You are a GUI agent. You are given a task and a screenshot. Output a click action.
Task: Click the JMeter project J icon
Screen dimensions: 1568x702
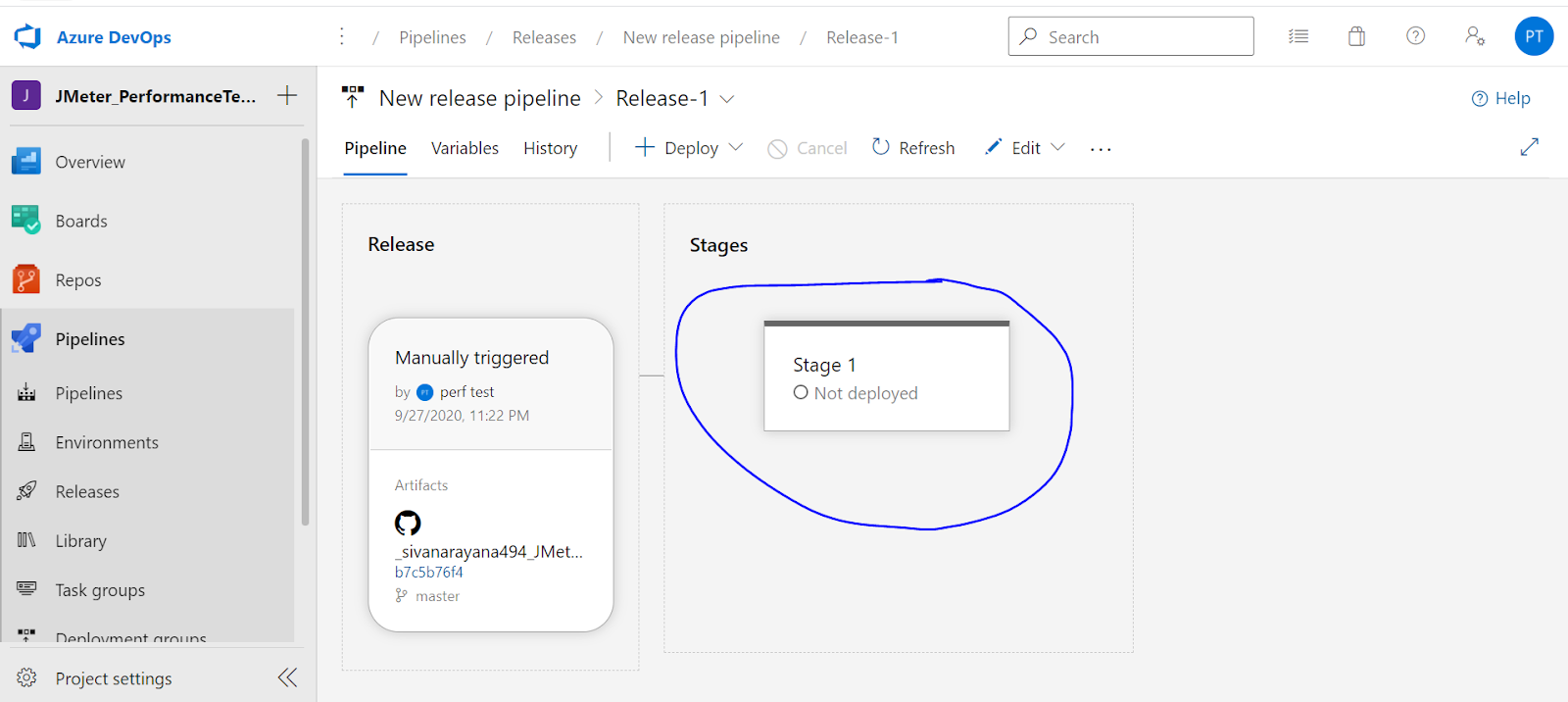pos(26,95)
